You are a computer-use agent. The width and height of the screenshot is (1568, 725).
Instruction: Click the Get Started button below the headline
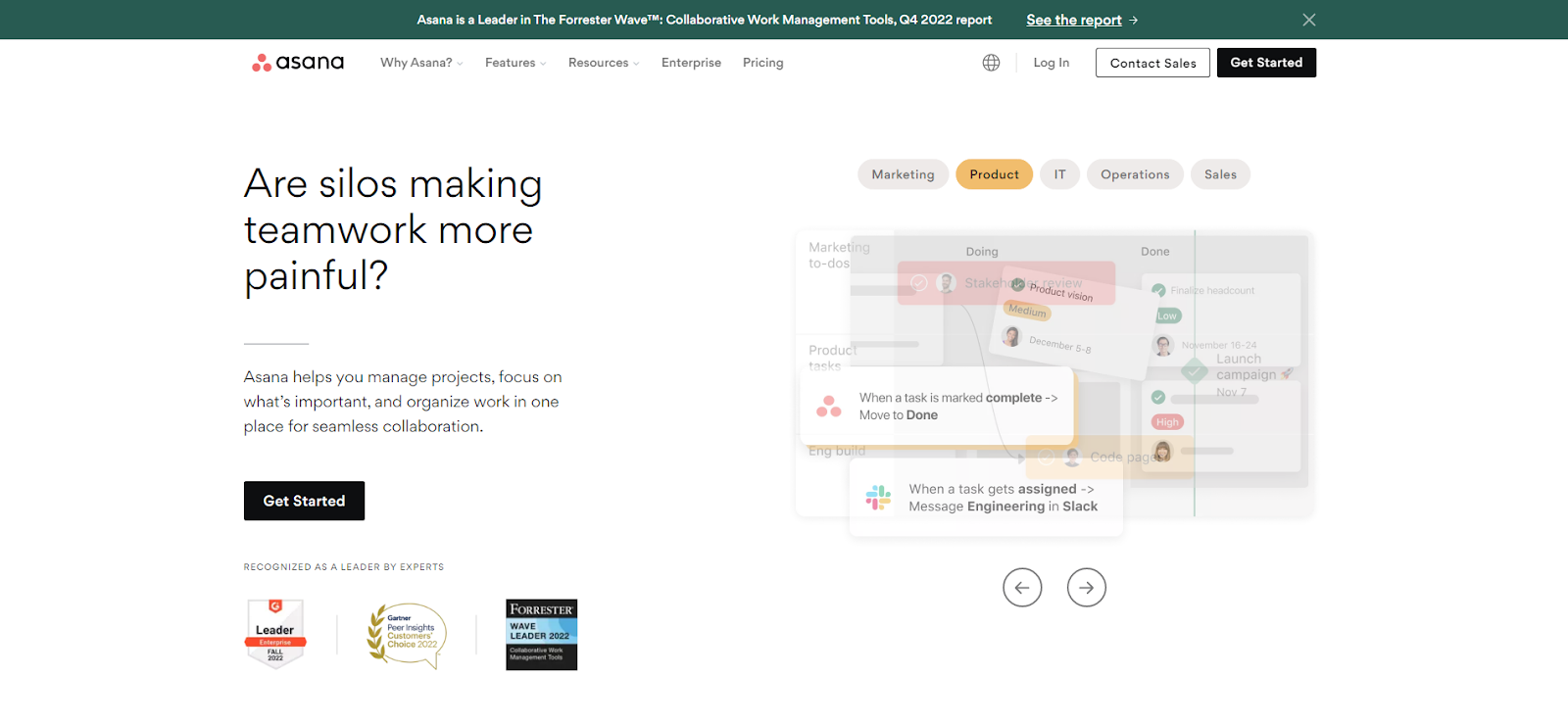tap(304, 501)
